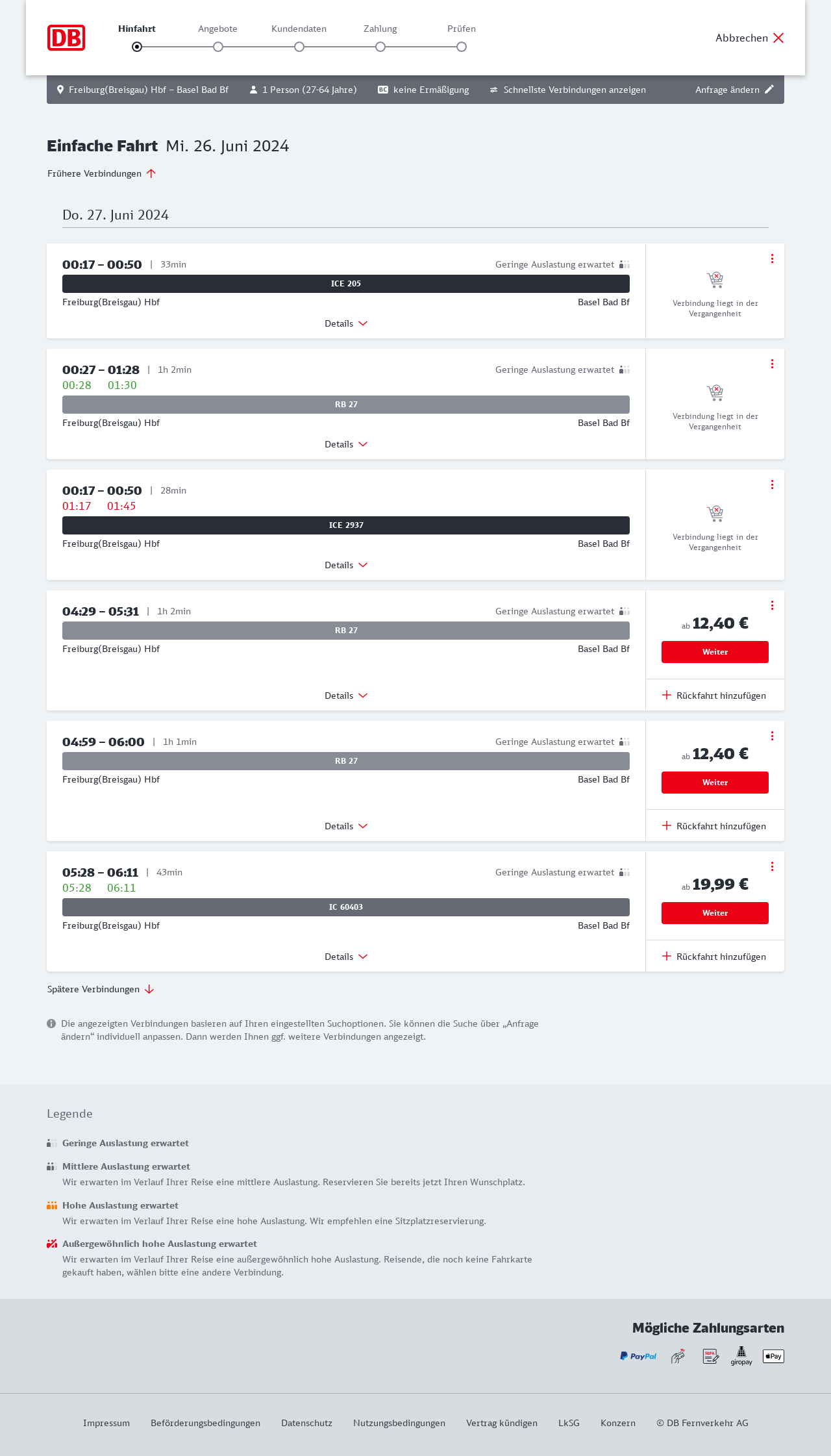Click the Apple Pay payment icon
The width and height of the screenshot is (831, 1456).
pos(773,1356)
